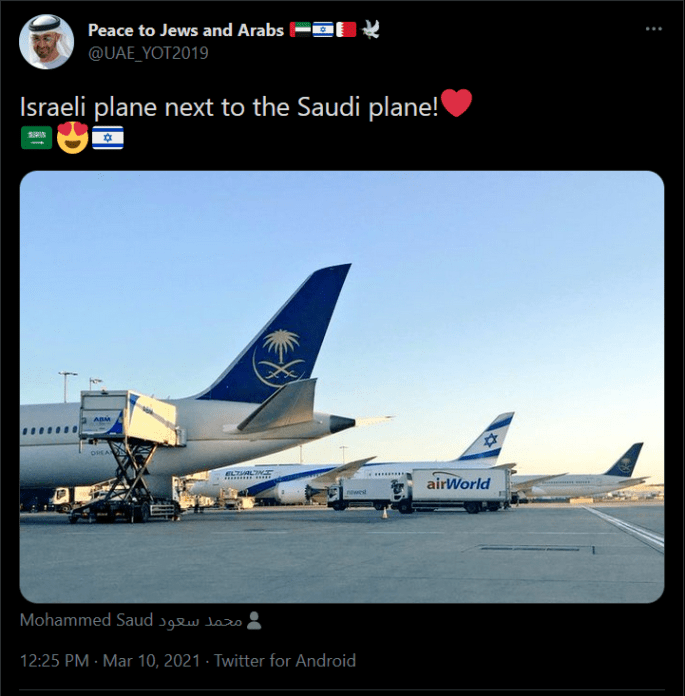Image resolution: width=685 pixels, height=696 pixels.
Task: Open the three-dot more options menu
Action: [654, 29]
